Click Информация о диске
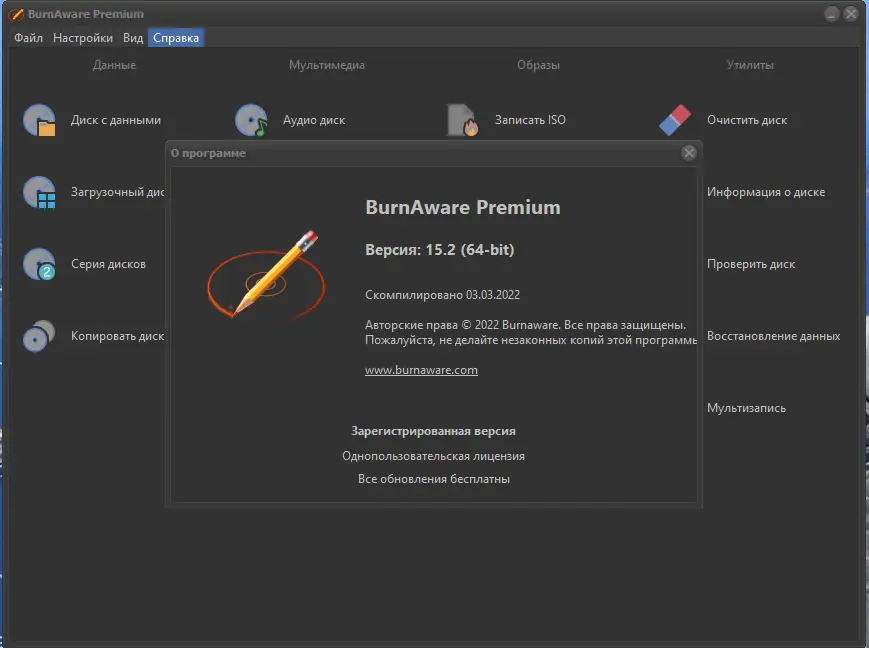Screen dimensions: 869x648 [766, 192]
